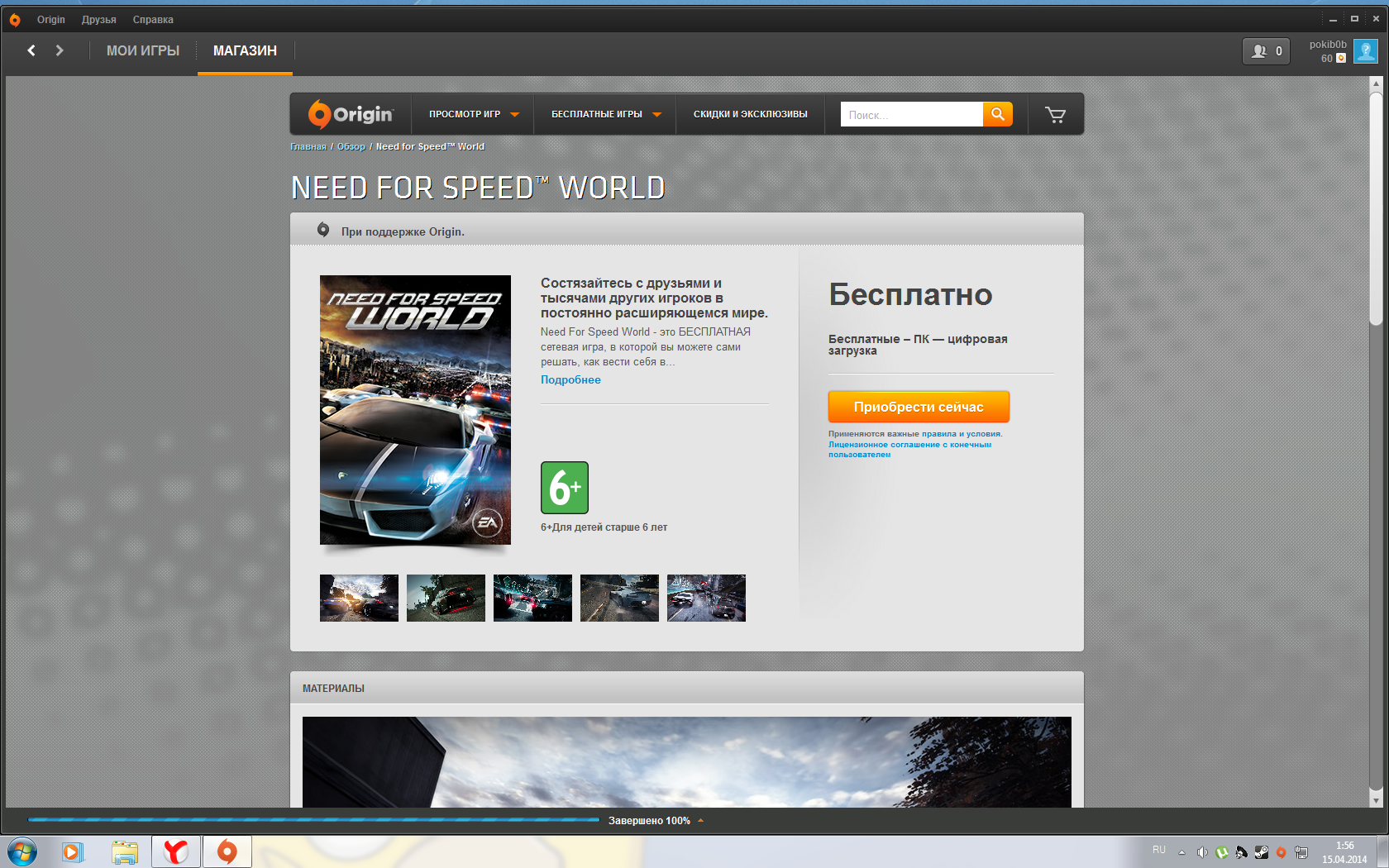
Task: Open the first game screenshot thumbnail
Action: coord(359,598)
